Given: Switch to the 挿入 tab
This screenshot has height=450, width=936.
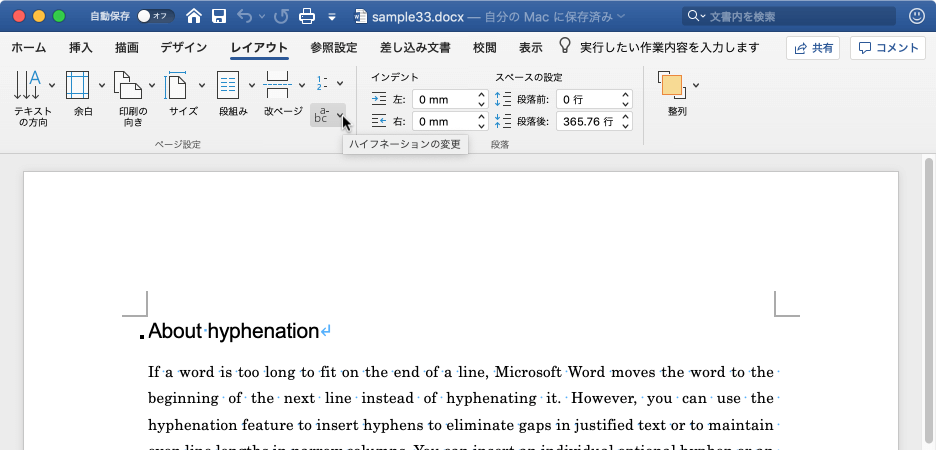Looking at the screenshot, I should [x=81, y=48].
